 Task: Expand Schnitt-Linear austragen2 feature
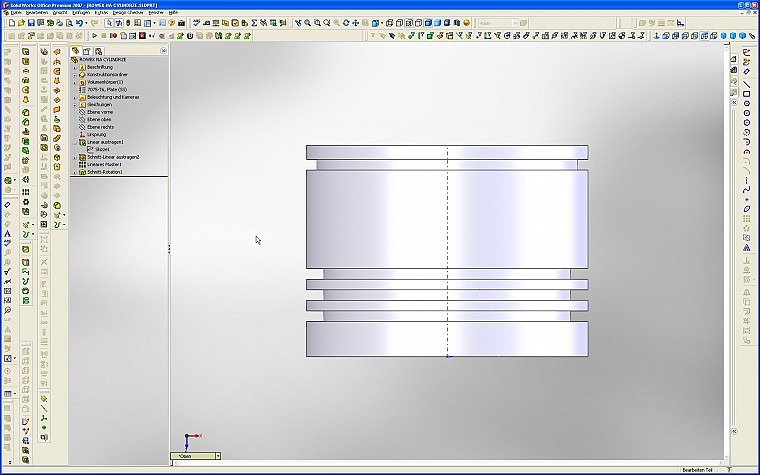click(x=75, y=158)
